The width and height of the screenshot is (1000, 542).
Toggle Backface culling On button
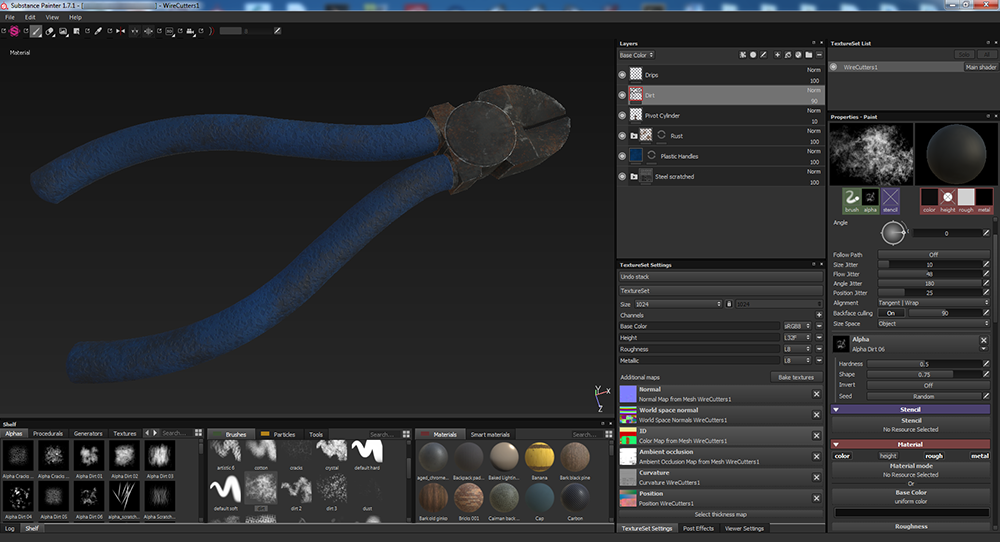[x=892, y=313]
